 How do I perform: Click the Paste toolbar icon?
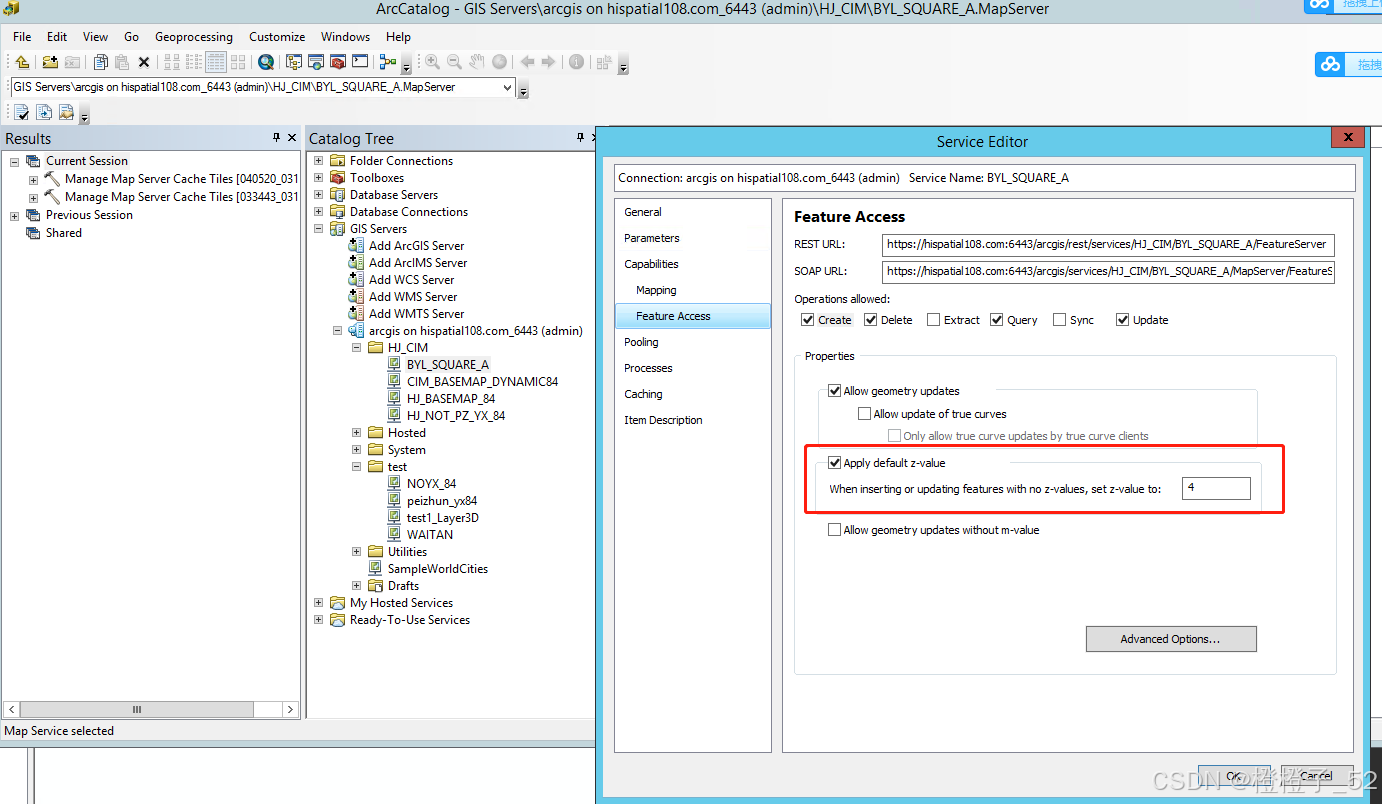122,62
